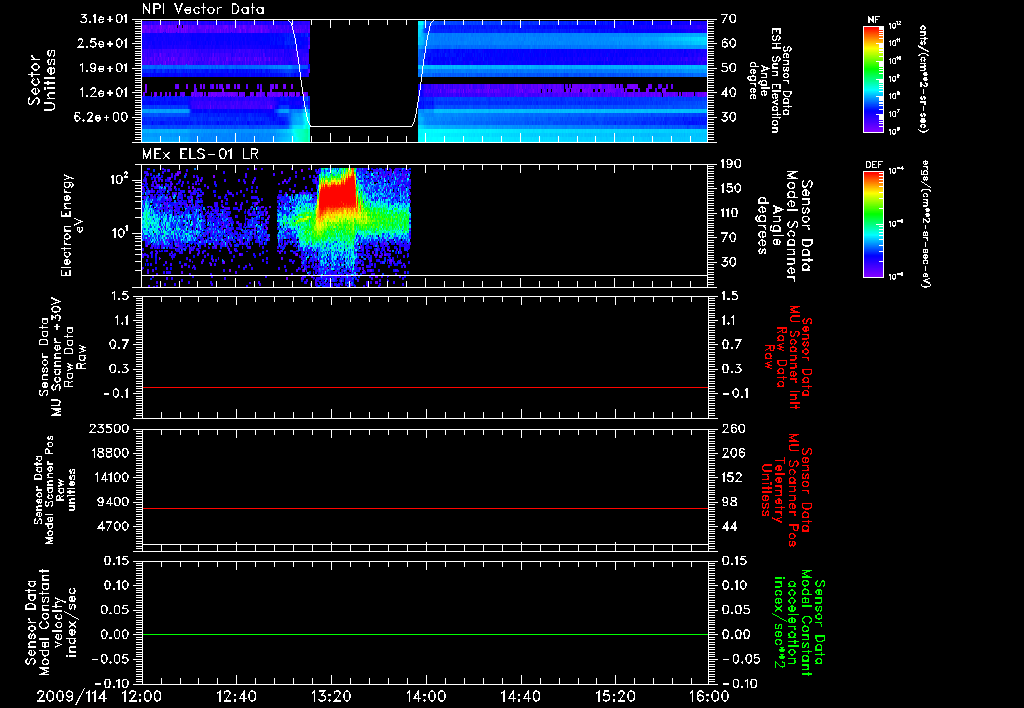Click the '44' telemetry axis tick
This screenshot has width=1024, height=708.
tap(729, 526)
